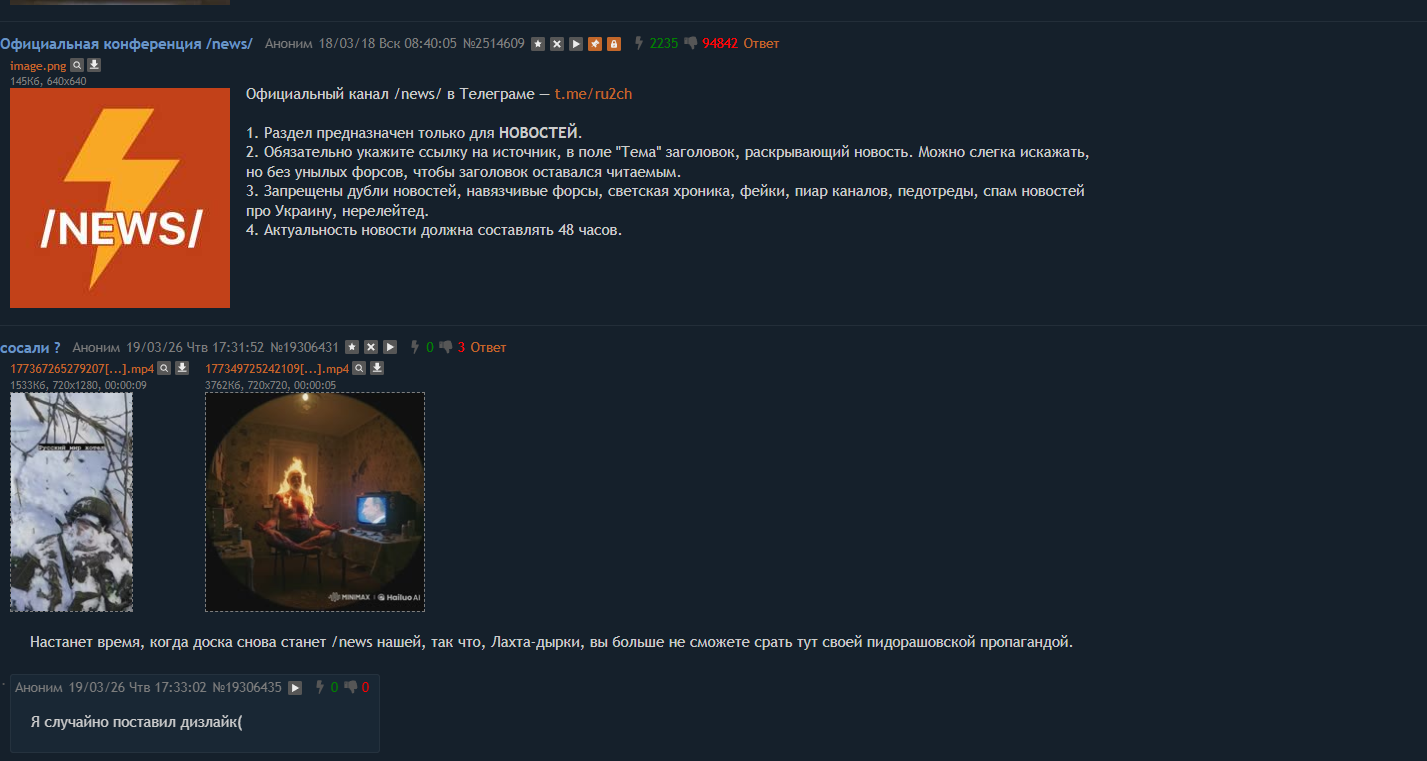Open post menu arrow of reply №19306435

[x=295, y=688]
